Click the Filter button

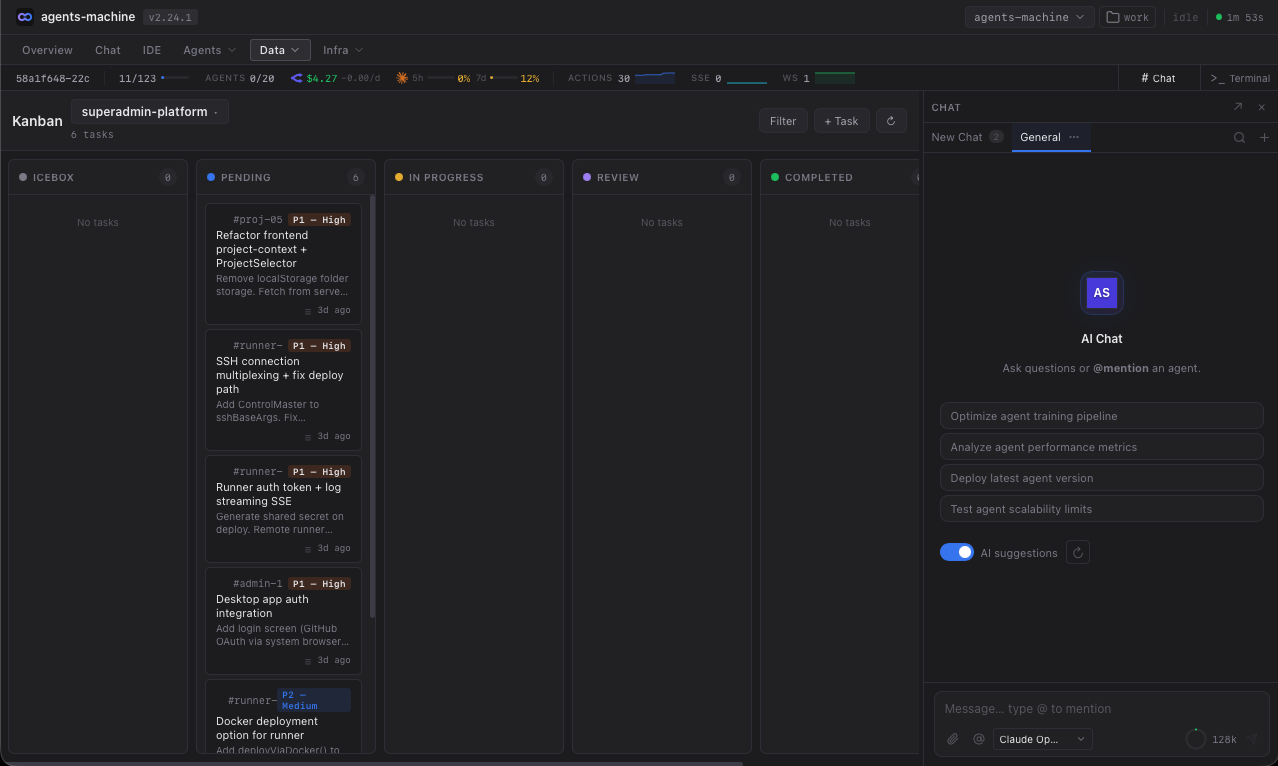pos(783,121)
